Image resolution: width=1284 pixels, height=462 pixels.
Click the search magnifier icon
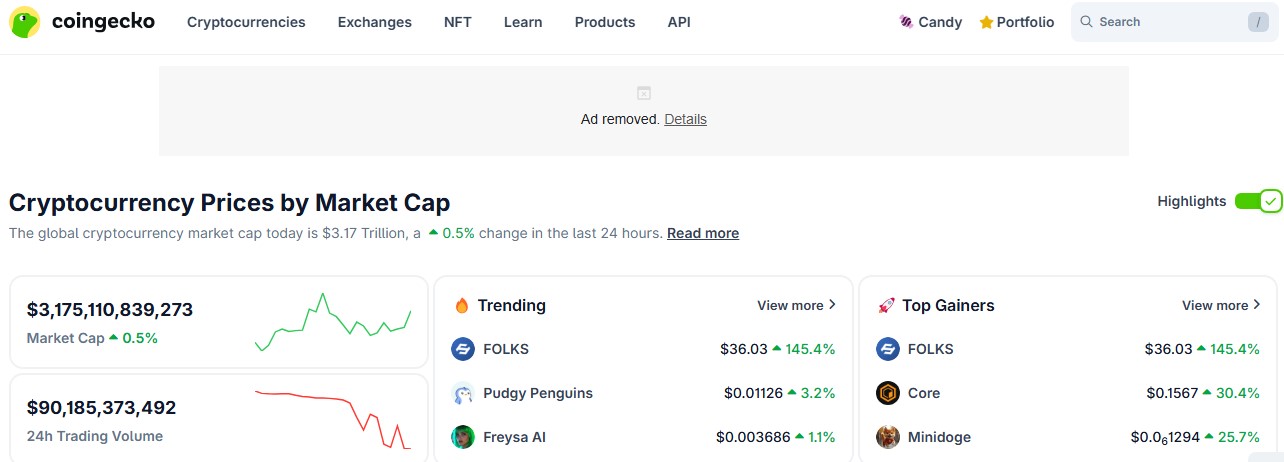point(1086,22)
